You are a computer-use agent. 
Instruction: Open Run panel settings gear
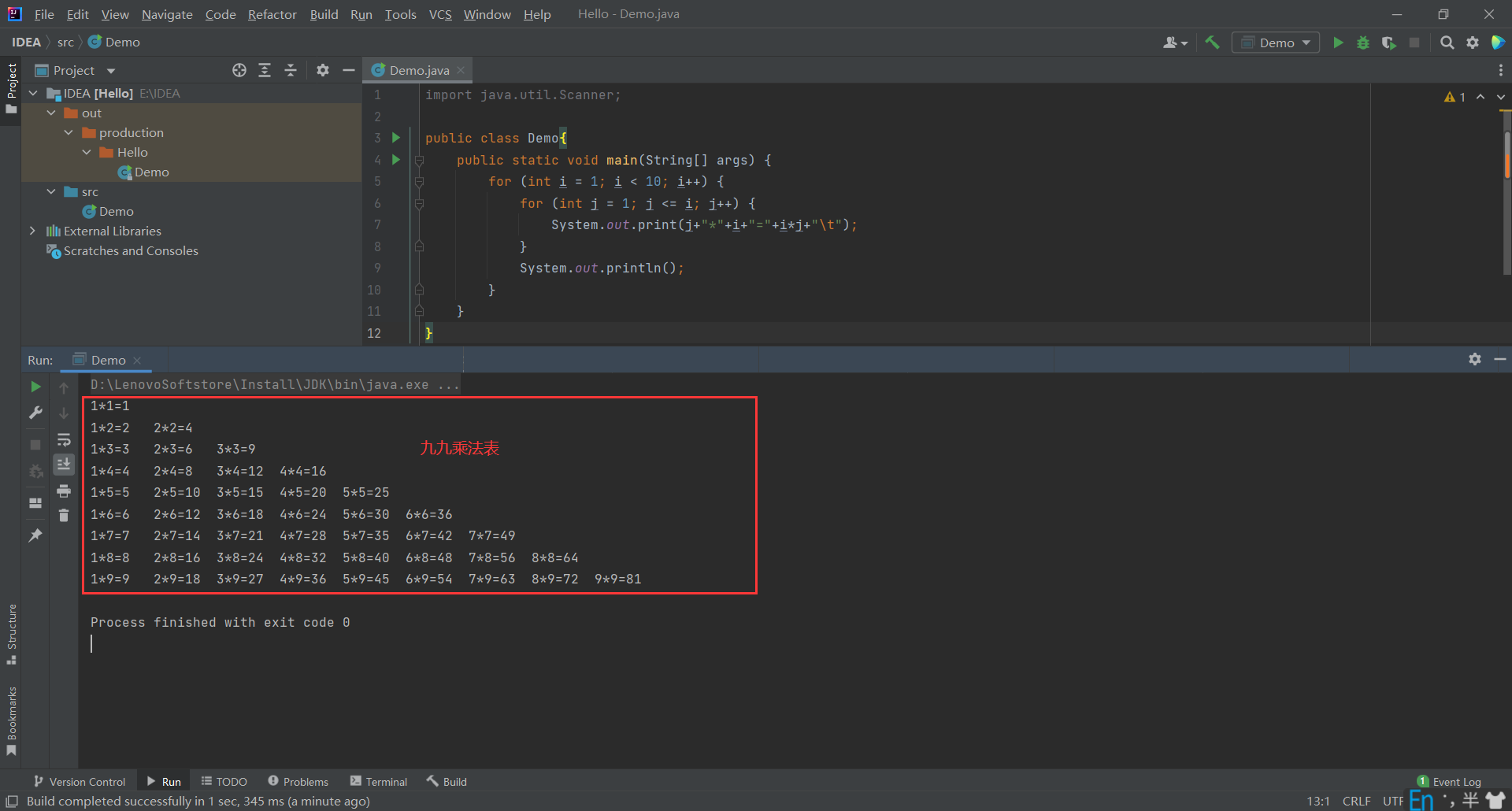coord(1475,359)
